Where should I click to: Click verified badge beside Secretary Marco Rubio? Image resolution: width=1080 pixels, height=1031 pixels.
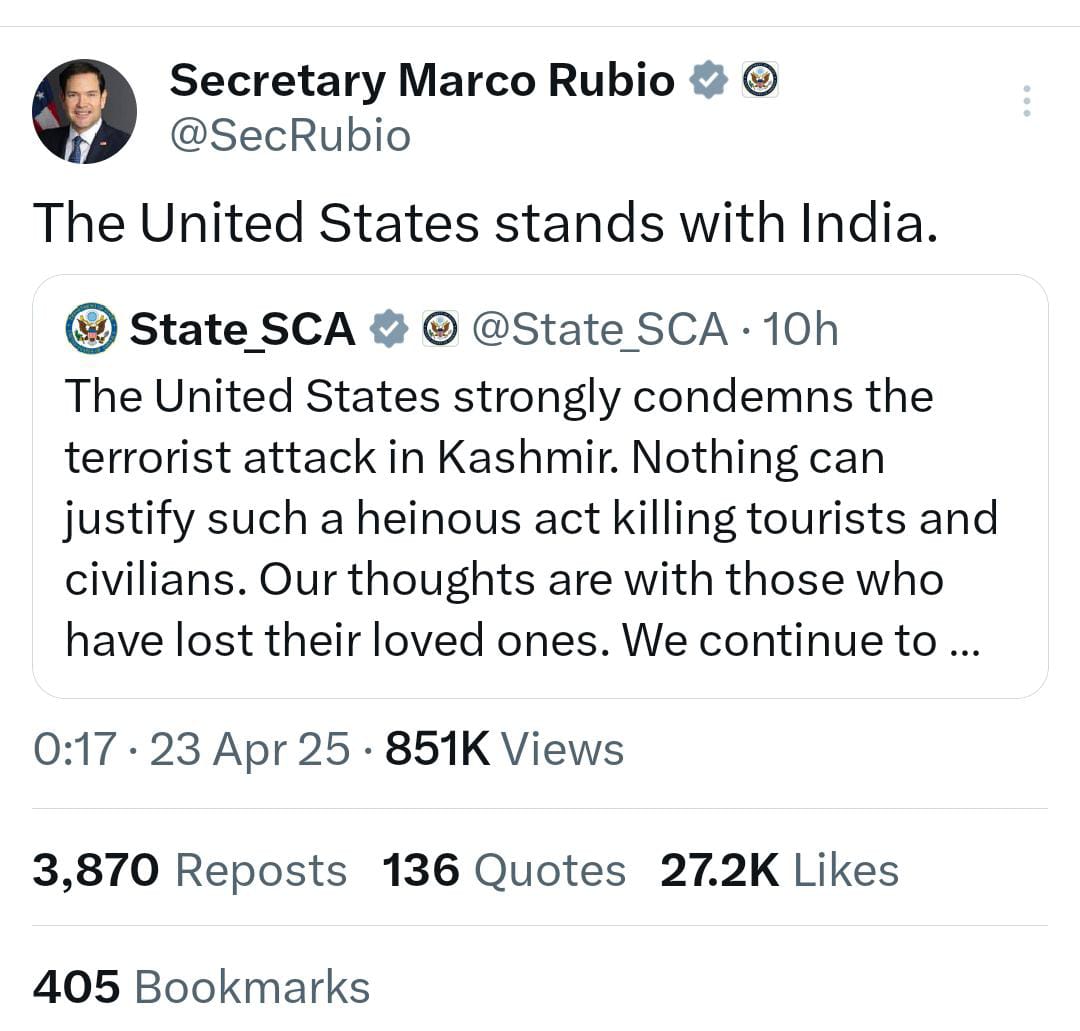point(709,80)
